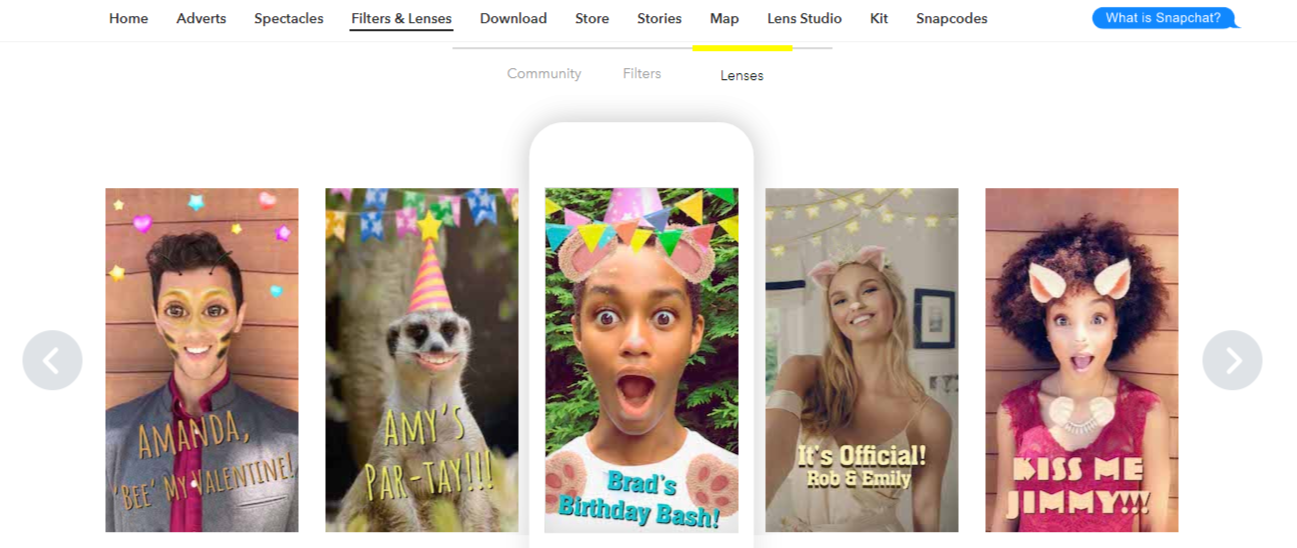This screenshot has height=548, width=1297.
Task: Switch to the Filters tab
Action: click(642, 74)
